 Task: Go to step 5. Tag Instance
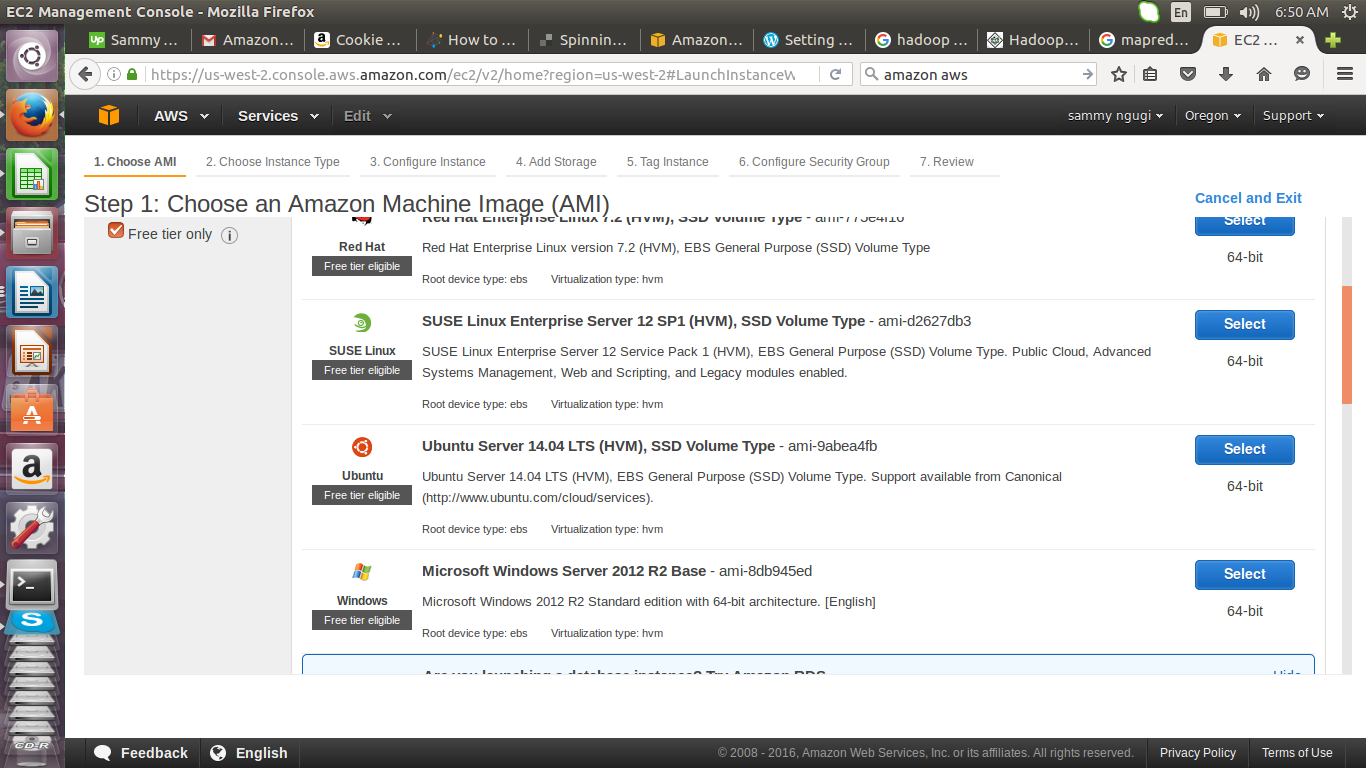668,162
